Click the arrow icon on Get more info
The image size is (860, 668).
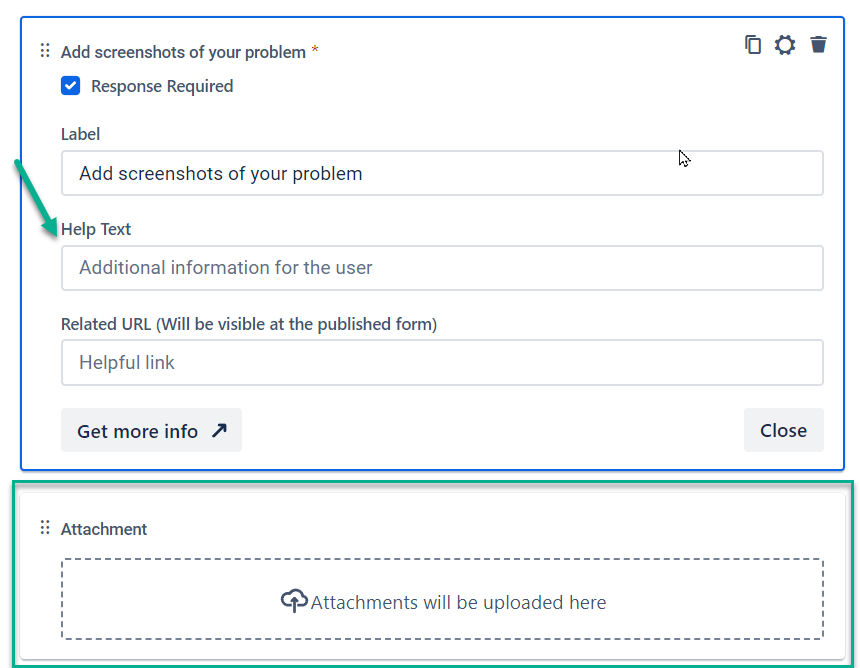[x=219, y=430]
